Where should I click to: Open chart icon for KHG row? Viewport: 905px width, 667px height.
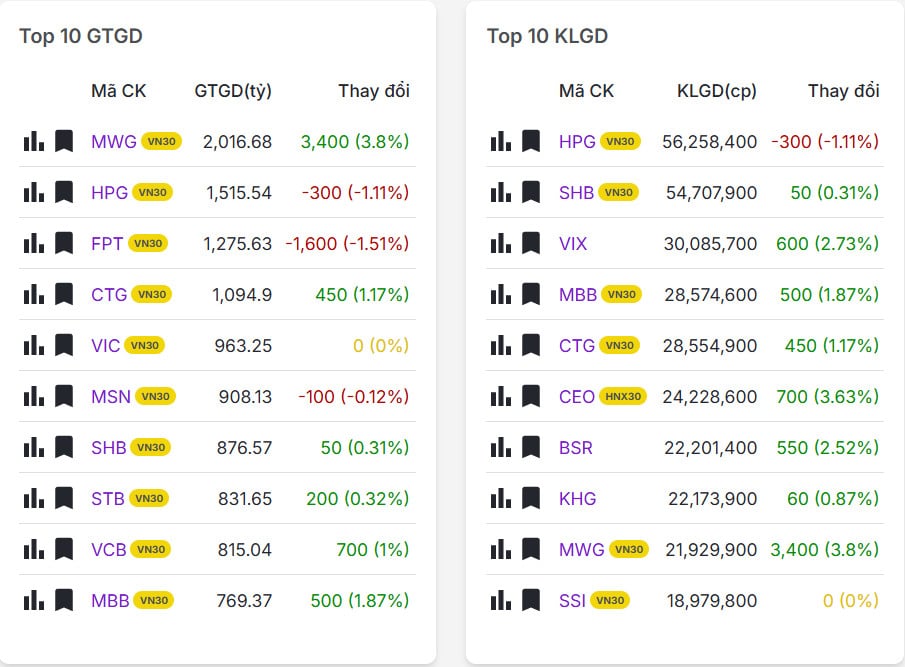pos(501,498)
